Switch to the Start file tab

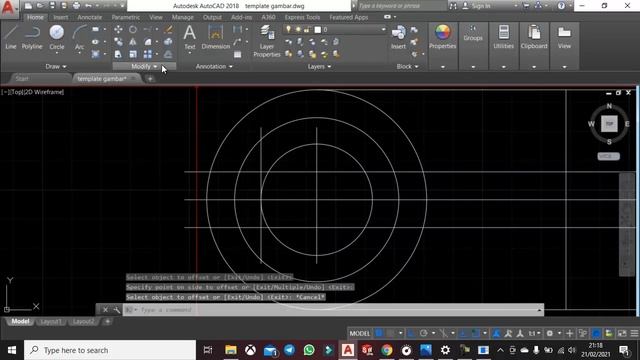coord(22,78)
